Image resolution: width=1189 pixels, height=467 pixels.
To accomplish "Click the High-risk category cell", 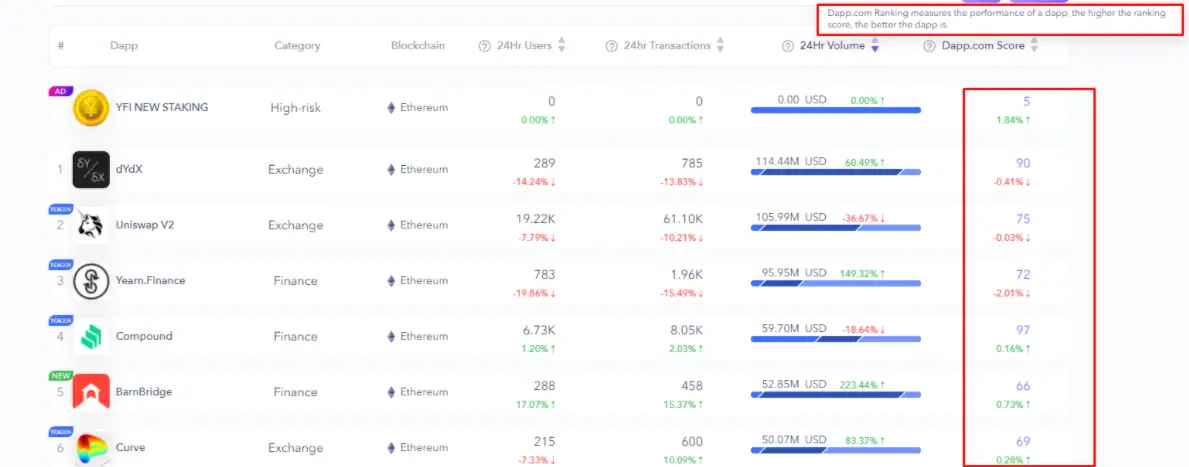I will click(x=296, y=108).
